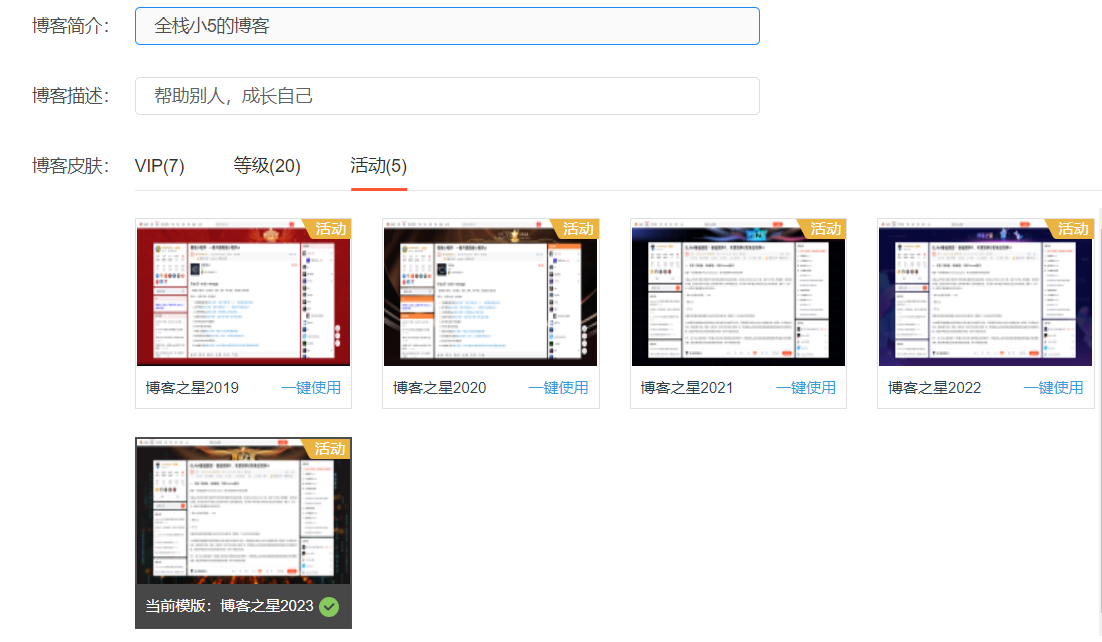The width and height of the screenshot is (1102, 642).
Task: Click the 活动 badge on 博客之星2020
Action: [576, 229]
